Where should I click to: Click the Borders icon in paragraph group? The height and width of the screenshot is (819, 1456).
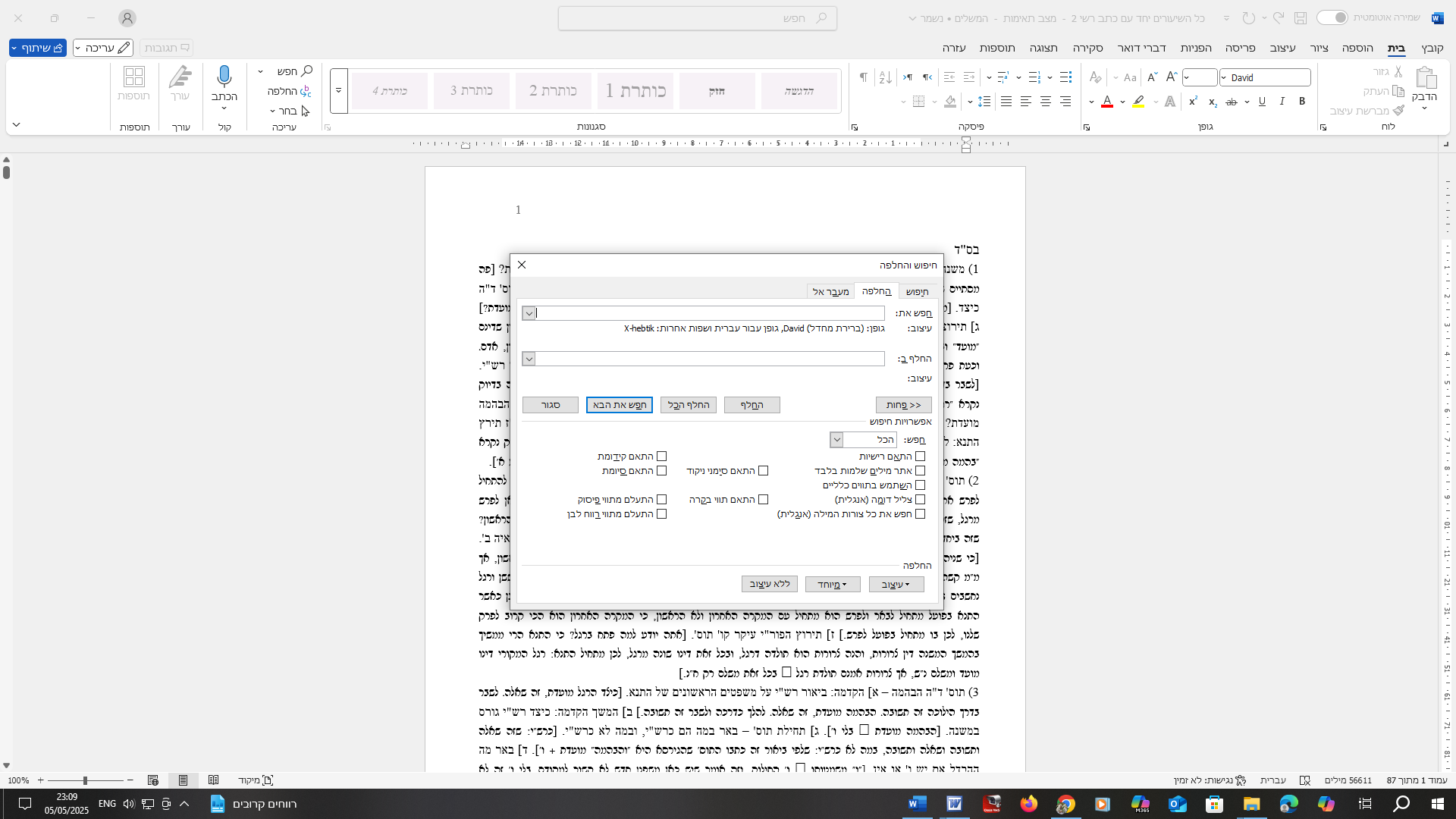click(x=919, y=102)
